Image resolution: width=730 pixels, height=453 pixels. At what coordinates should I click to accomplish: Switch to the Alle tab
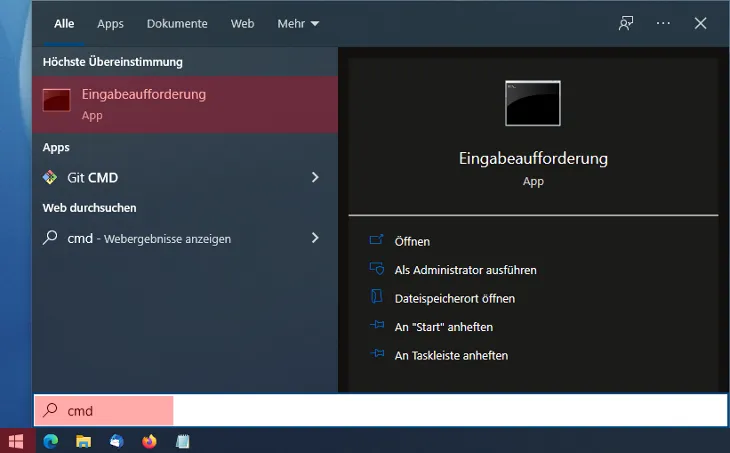[64, 24]
